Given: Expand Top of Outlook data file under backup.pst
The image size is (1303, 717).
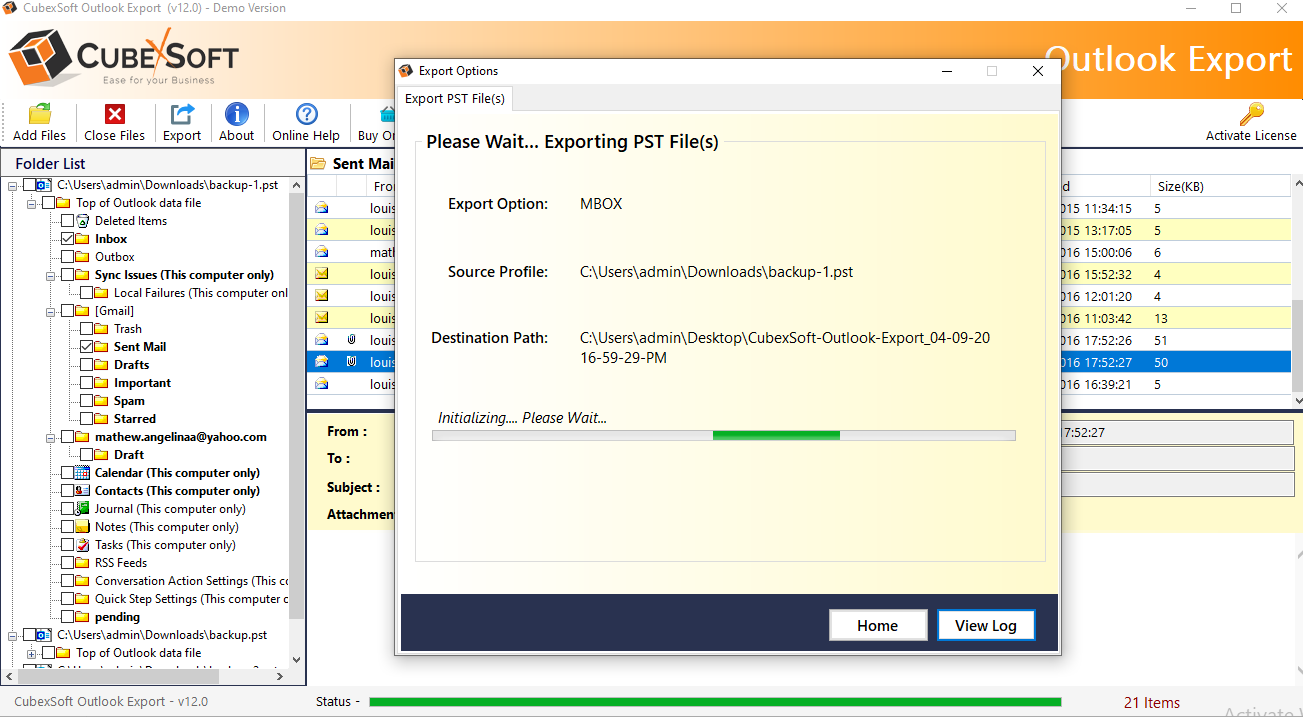Looking at the screenshot, I should tap(32, 653).
